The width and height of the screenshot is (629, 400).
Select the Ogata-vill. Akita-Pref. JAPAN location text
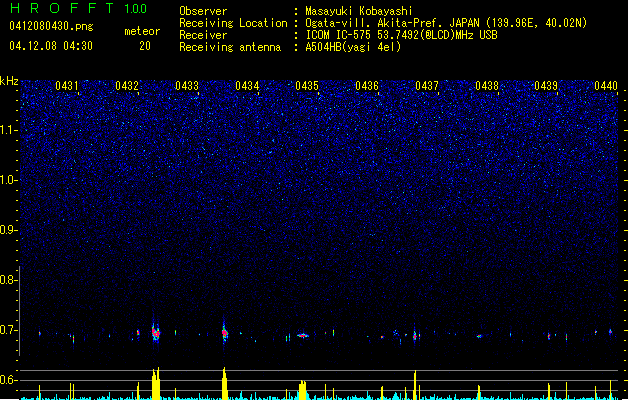tap(446, 23)
